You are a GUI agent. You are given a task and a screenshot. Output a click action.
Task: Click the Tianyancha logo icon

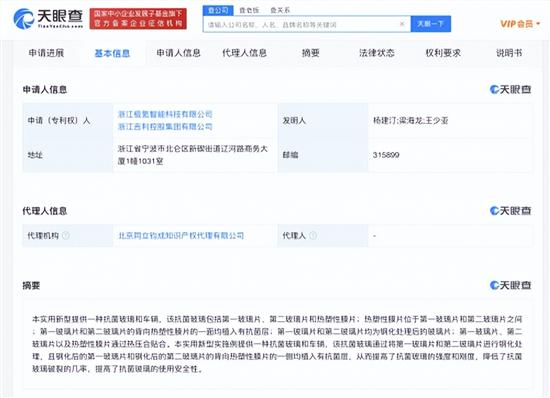point(24,19)
